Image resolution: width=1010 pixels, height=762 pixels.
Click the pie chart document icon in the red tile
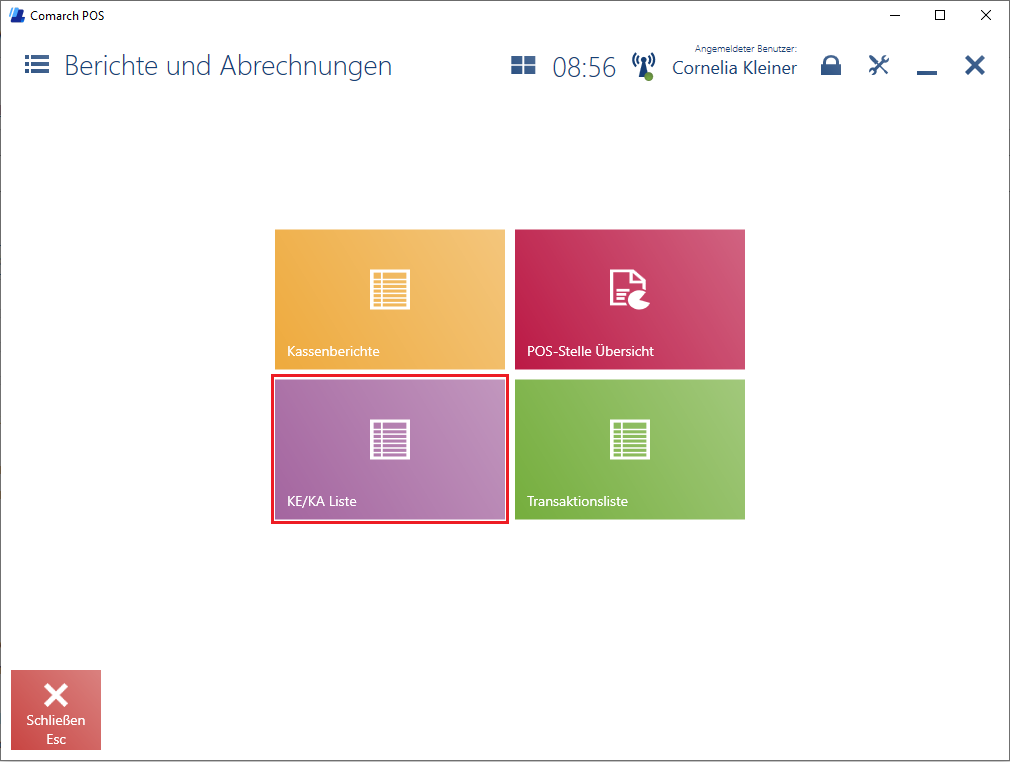tap(629, 289)
